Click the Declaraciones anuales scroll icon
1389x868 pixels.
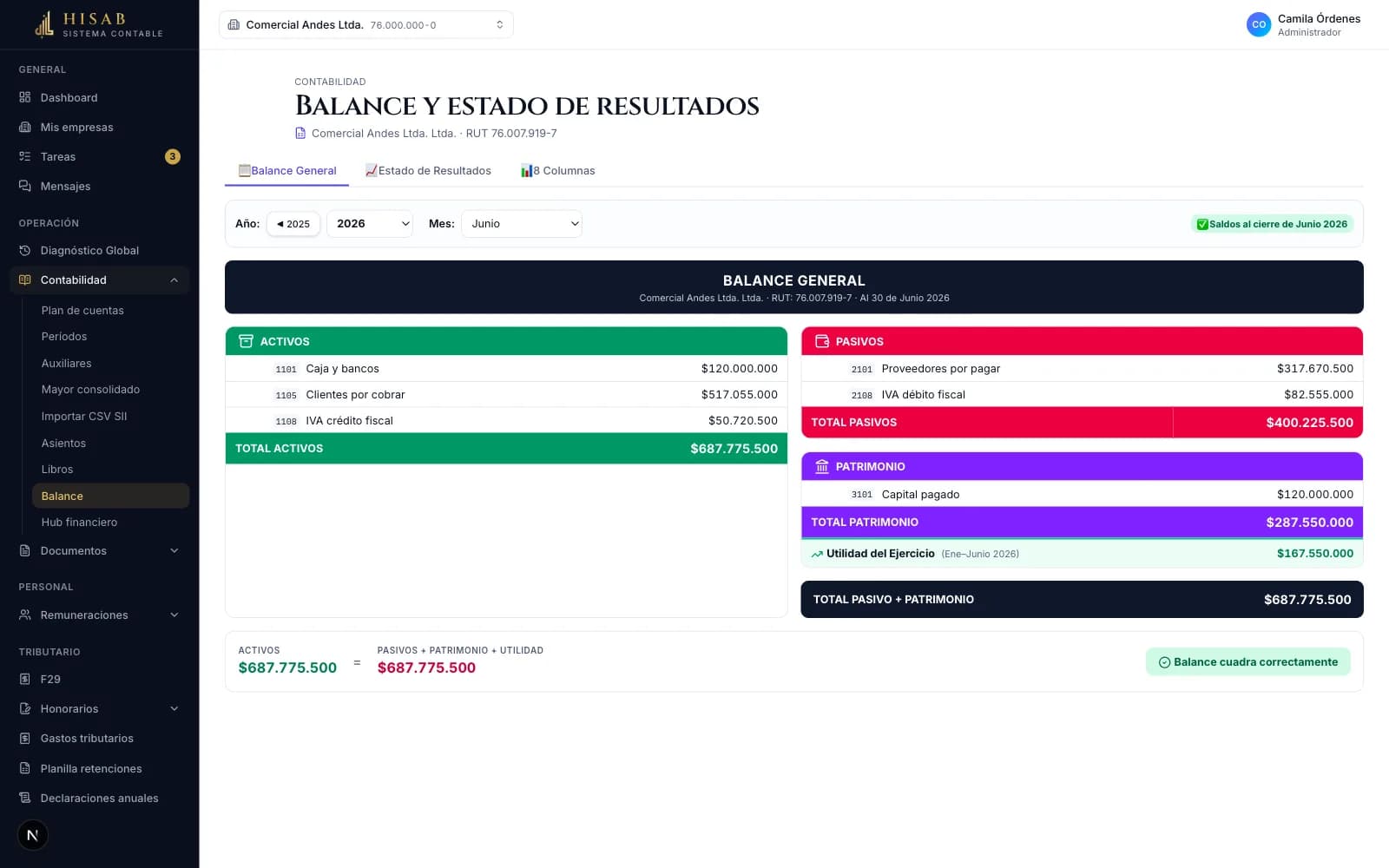25,798
